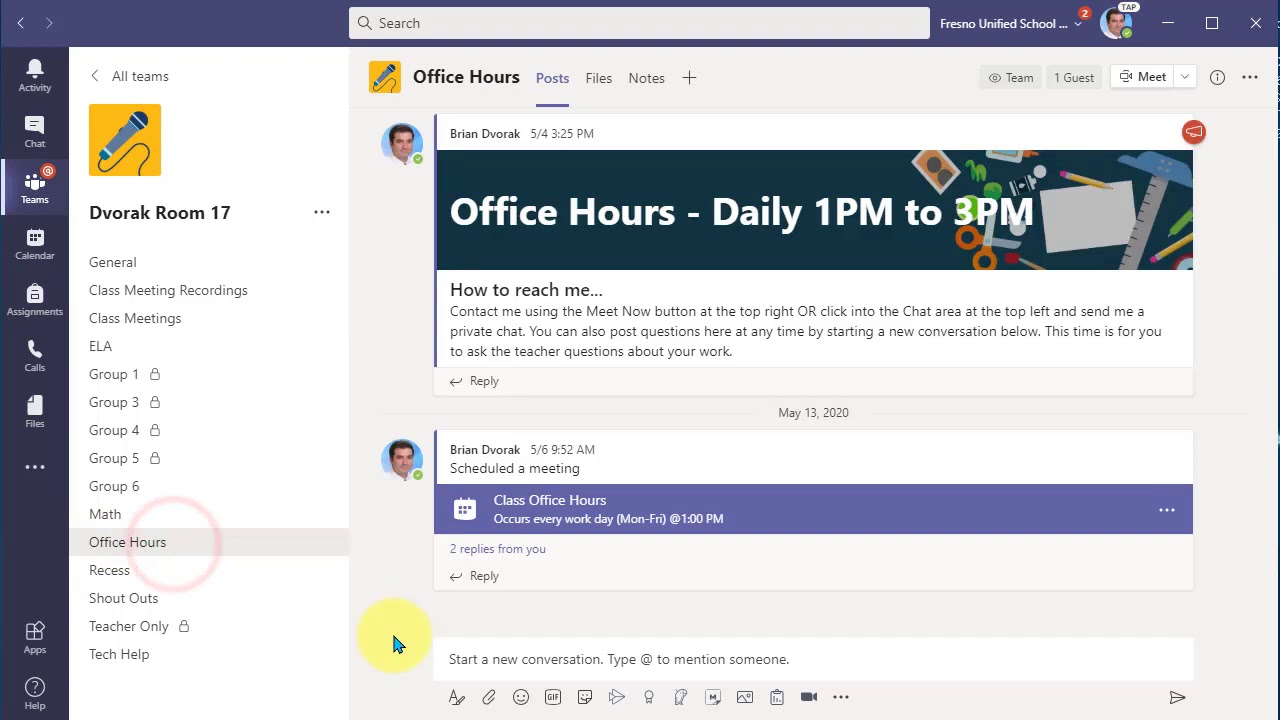The image size is (1280, 720).
Task: Open Assignments in the sidebar
Action: click(34, 300)
